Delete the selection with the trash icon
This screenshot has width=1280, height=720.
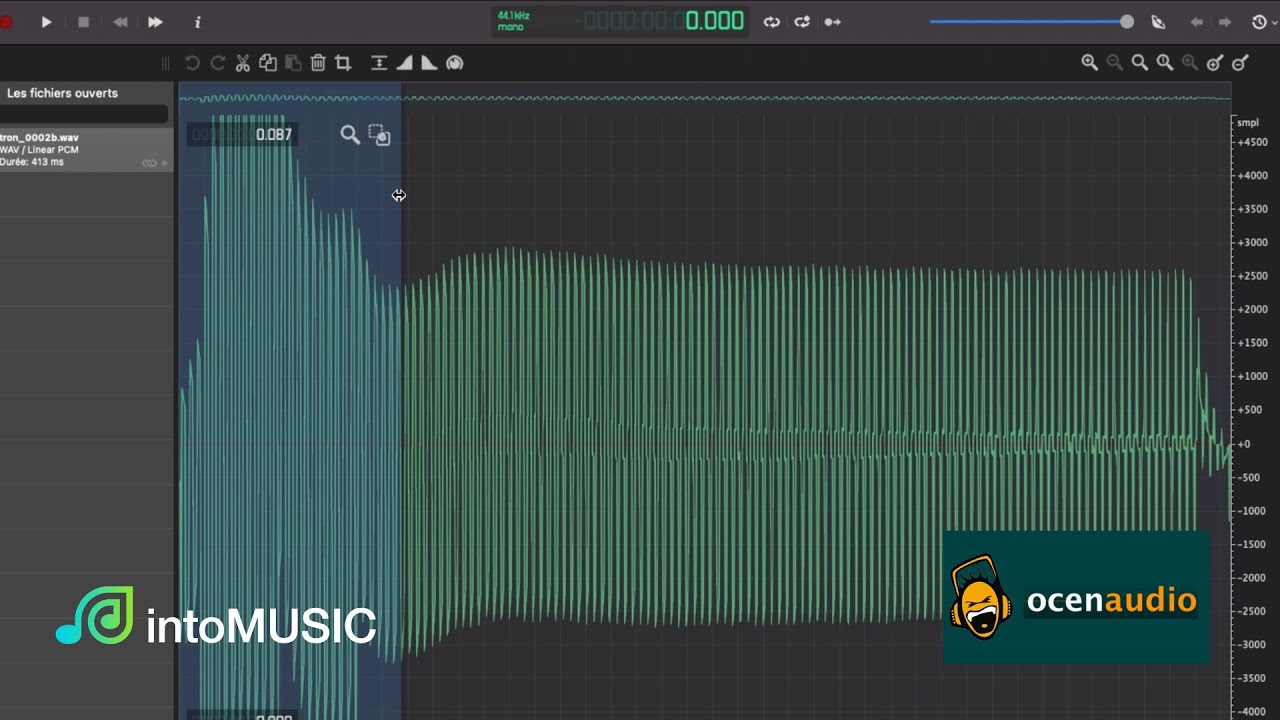(318, 63)
